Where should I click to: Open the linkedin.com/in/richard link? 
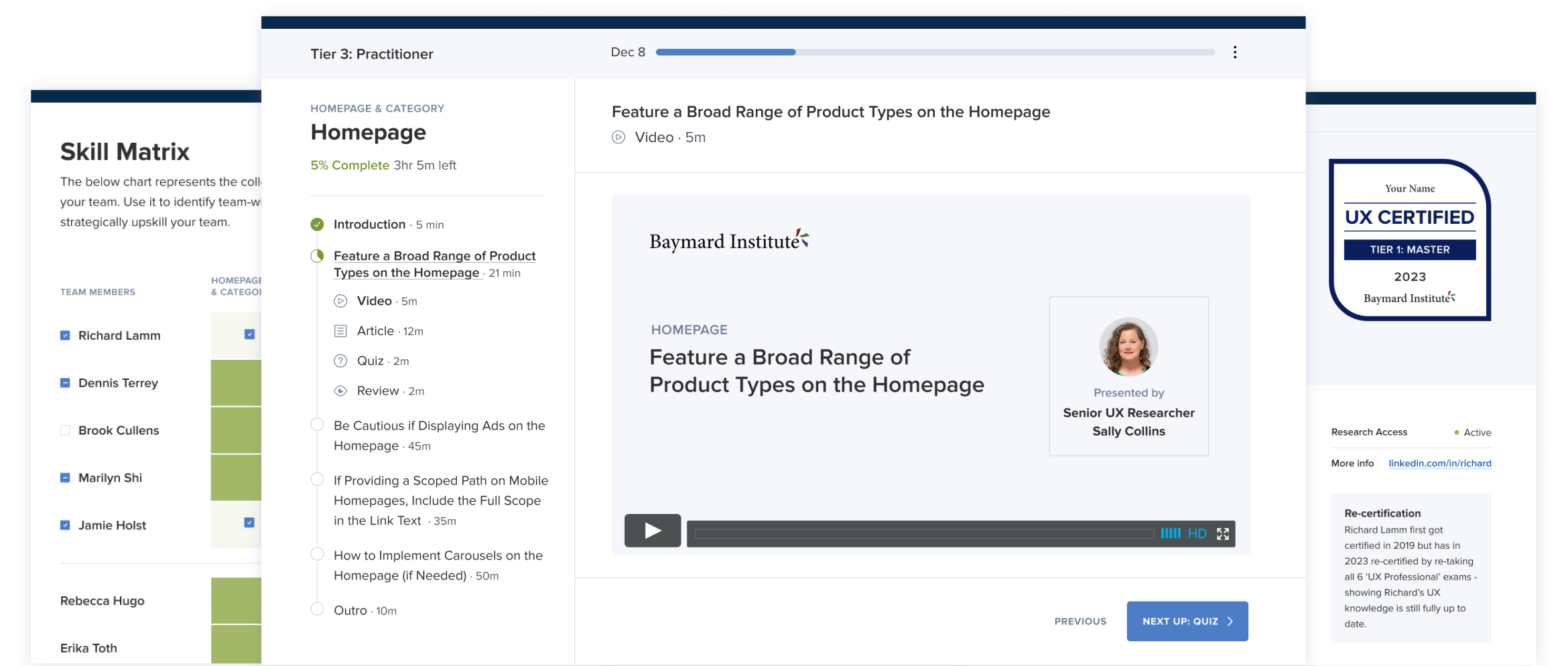click(1439, 463)
